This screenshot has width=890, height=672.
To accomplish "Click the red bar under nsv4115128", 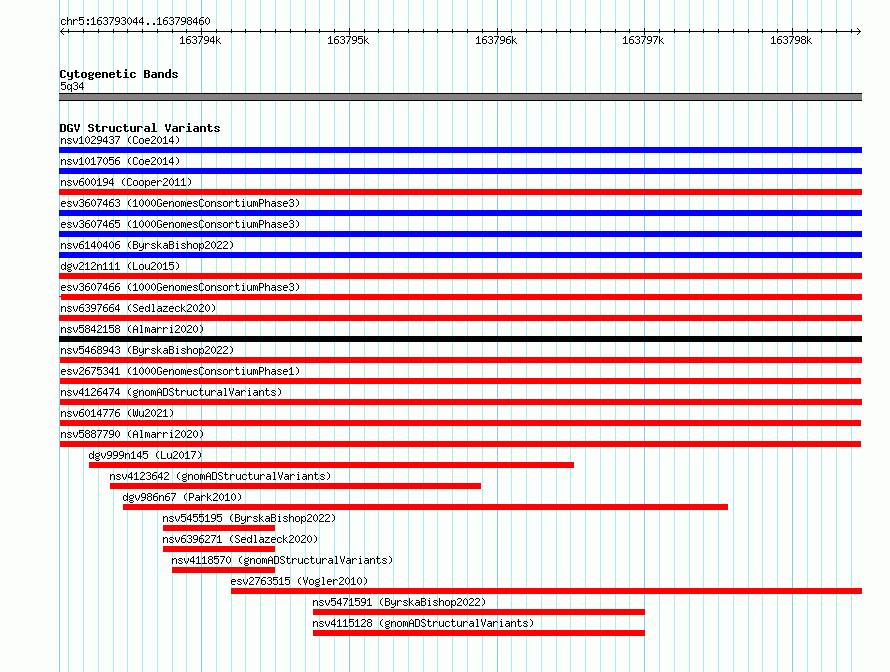I will pos(478,633).
